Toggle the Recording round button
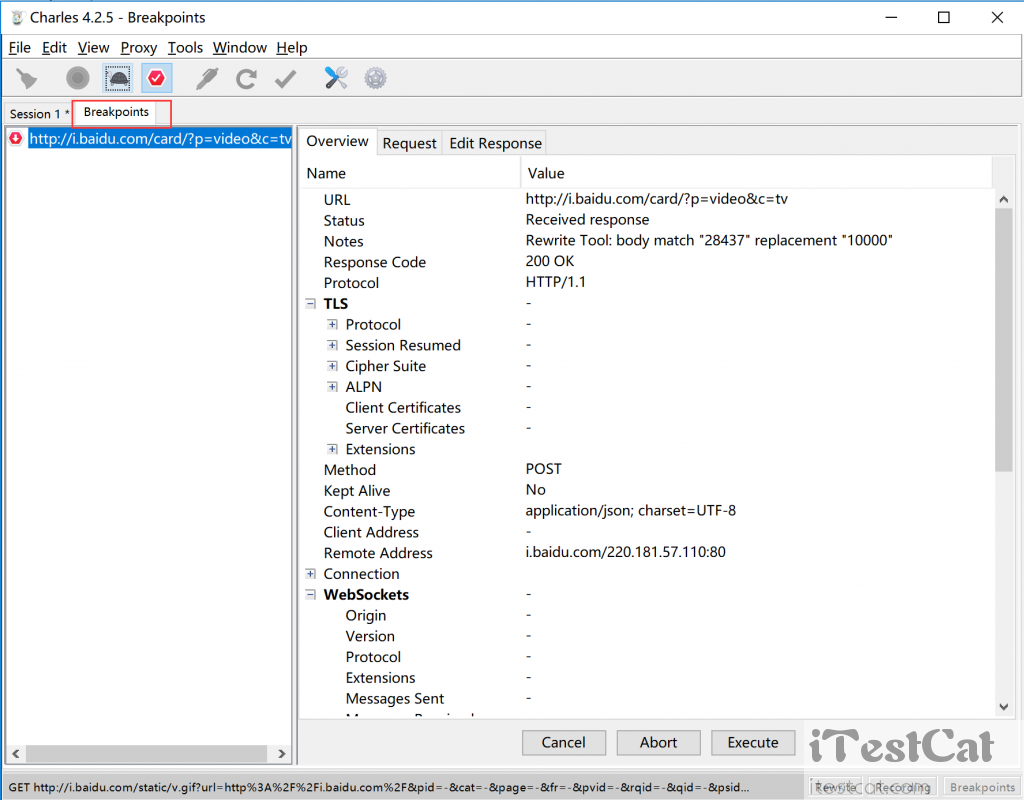 (78, 79)
